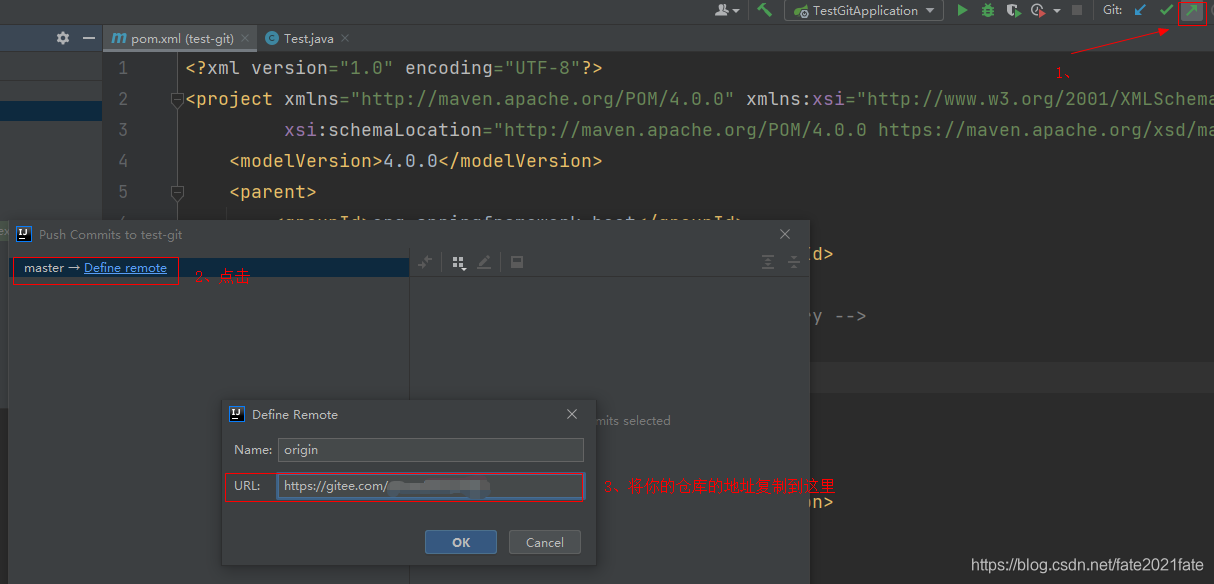Run TestGitApplication with the green play icon
This screenshot has height=584, width=1214.
click(962, 11)
